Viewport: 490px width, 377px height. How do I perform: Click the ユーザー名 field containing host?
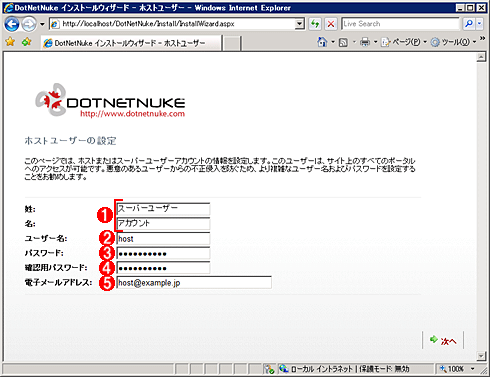tap(163, 239)
